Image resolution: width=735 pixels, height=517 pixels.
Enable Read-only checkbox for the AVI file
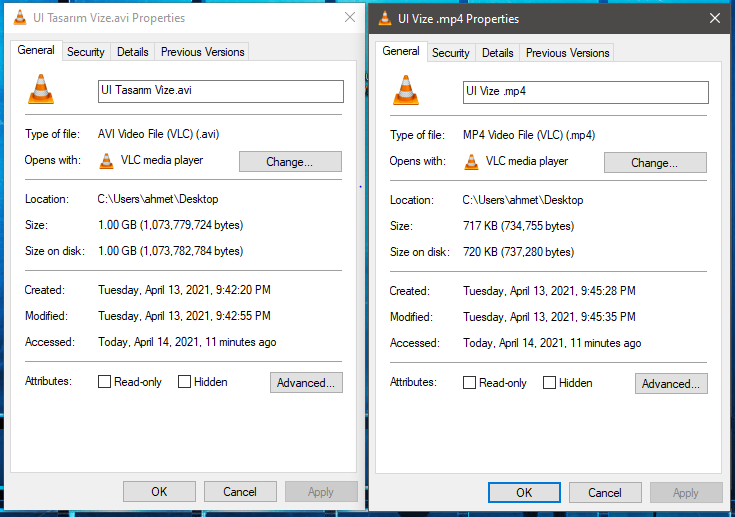click(x=105, y=382)
